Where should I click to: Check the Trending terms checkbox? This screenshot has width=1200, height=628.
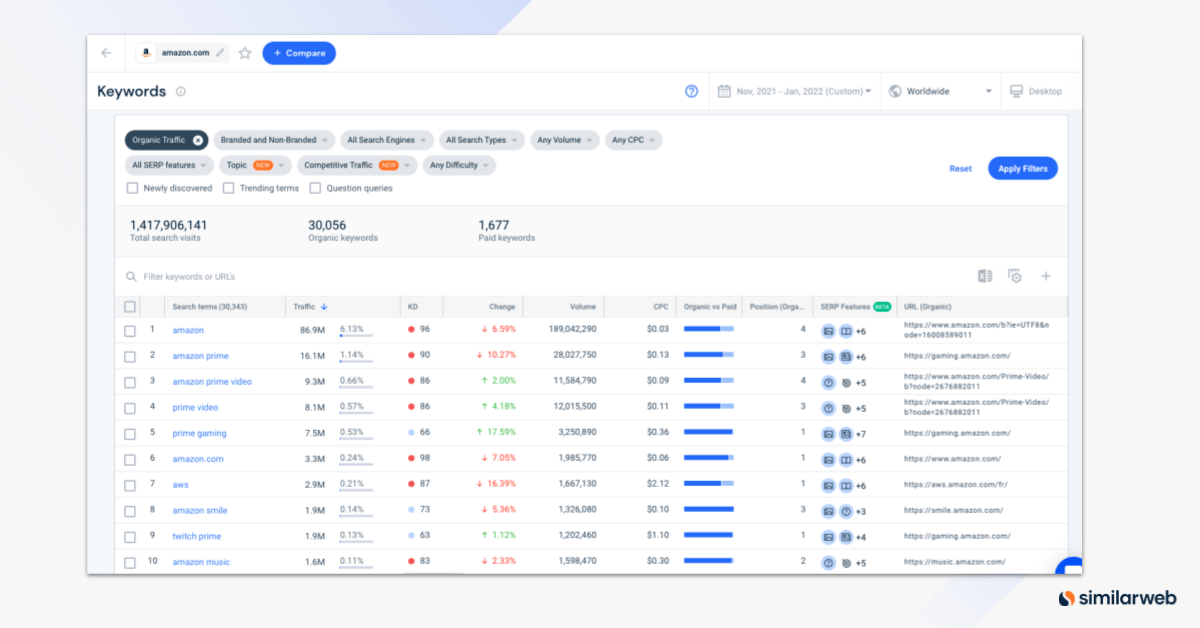click(x=229, y=188)
